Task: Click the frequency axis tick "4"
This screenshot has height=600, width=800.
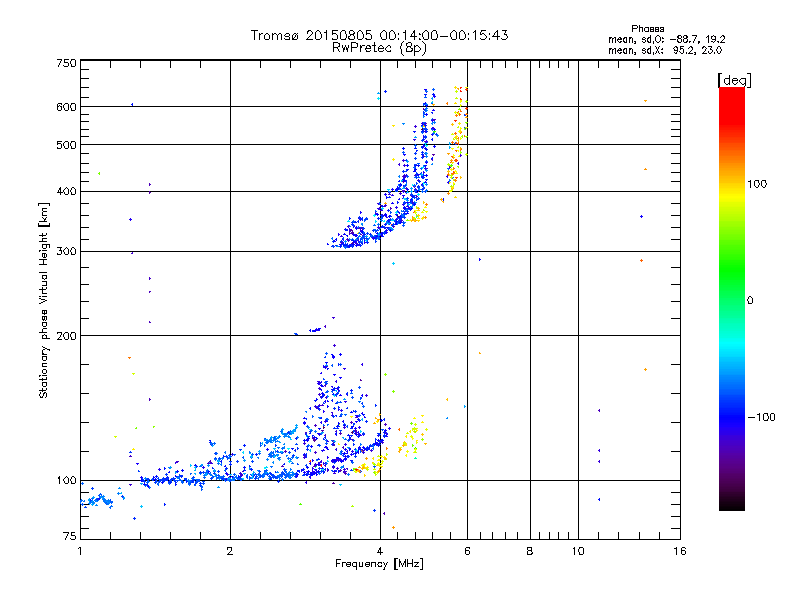Action: [x=380, y=551]
